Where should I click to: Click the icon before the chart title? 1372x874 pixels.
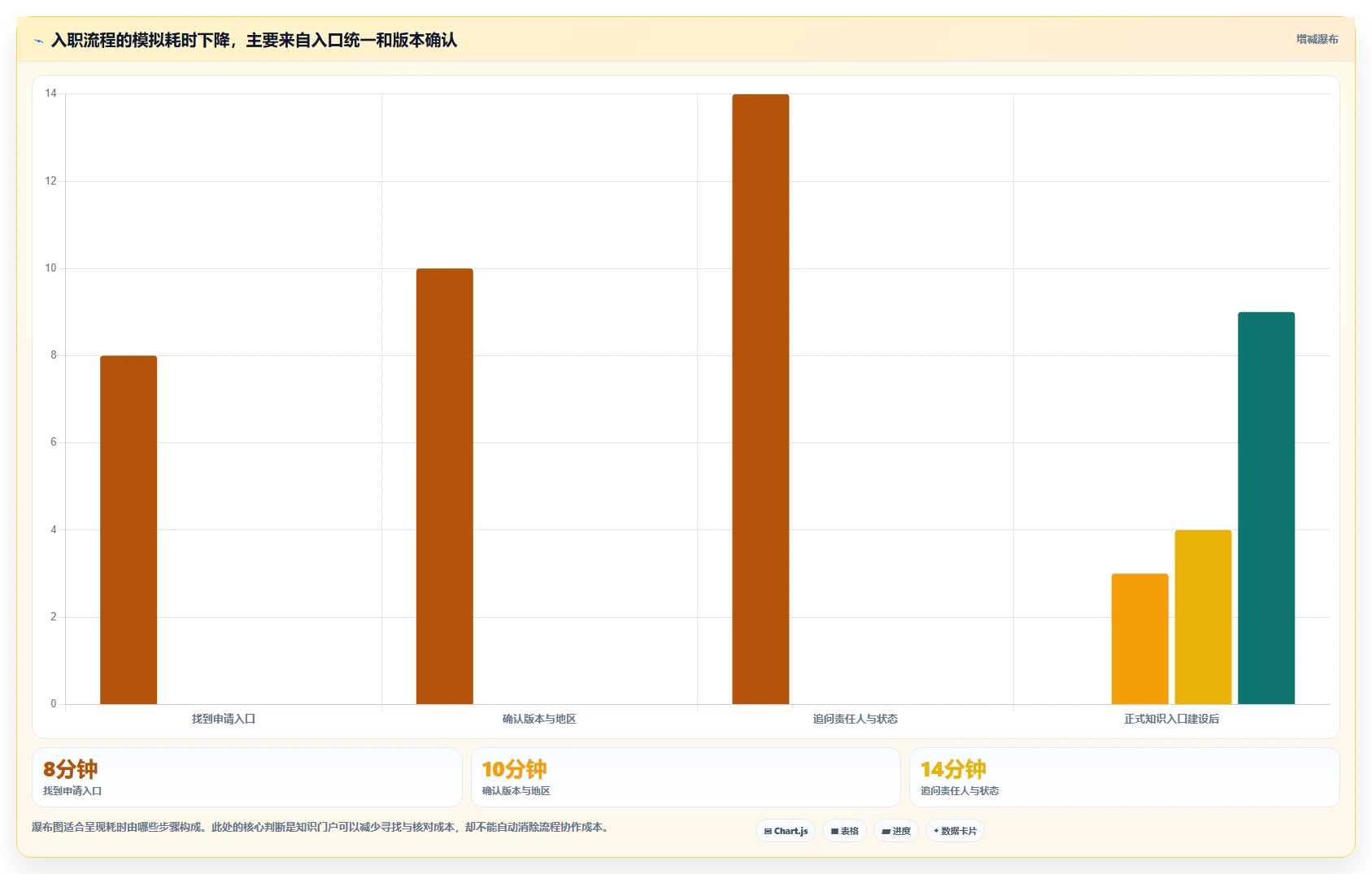point(38,41)
